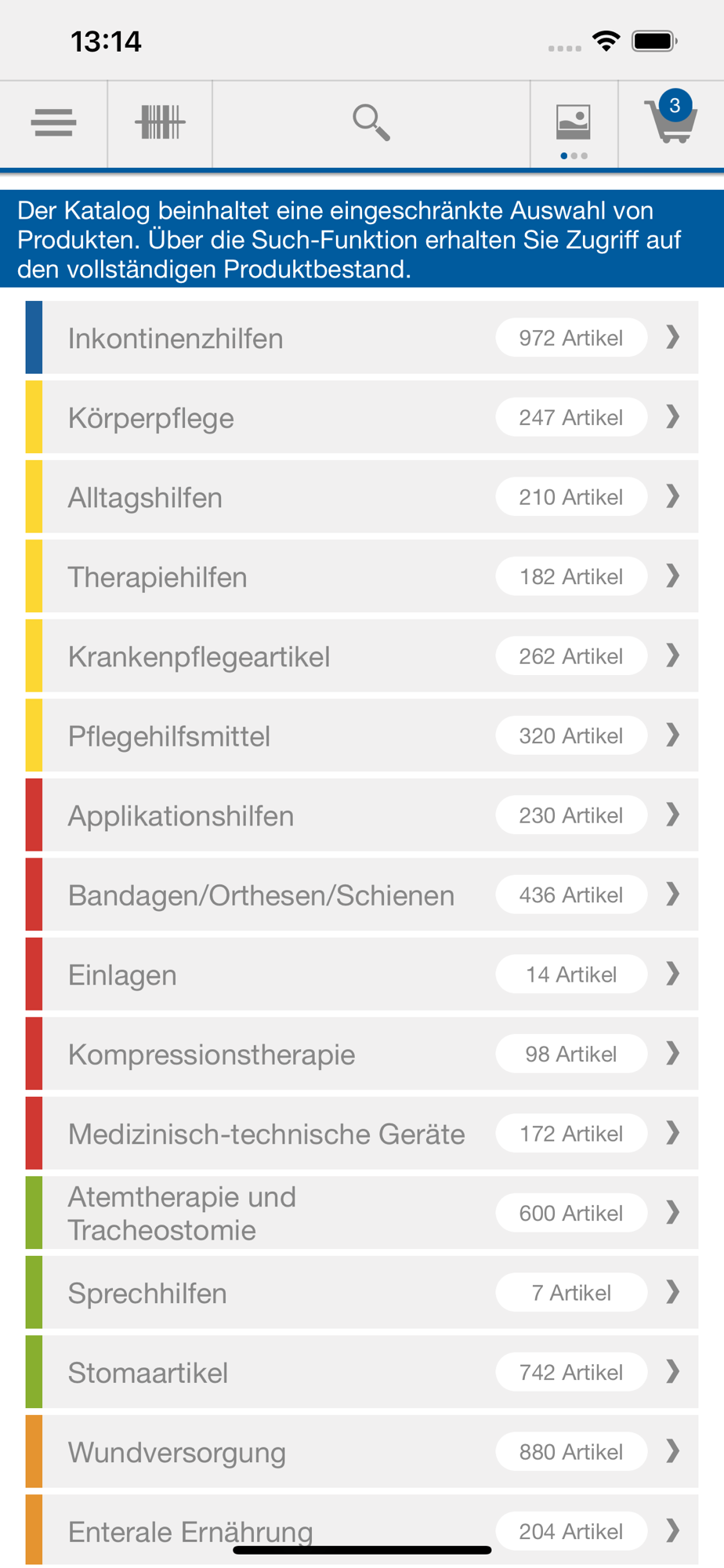Screen dimensions: 724x1568
Task: Expand Inkontinenzhilfen with its chevron arrow
Action: pos(672,337)
